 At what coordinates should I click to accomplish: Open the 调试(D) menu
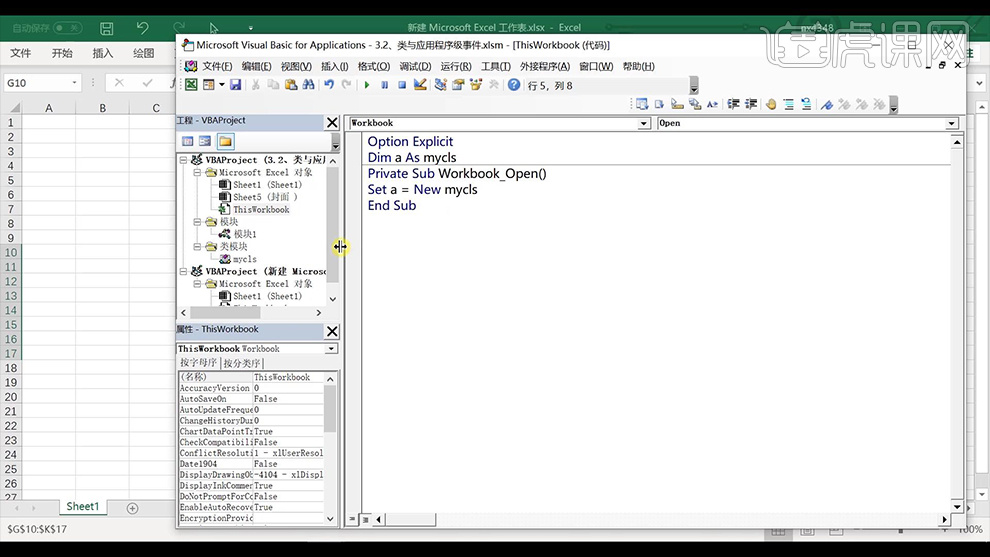(x=415, y=66)
